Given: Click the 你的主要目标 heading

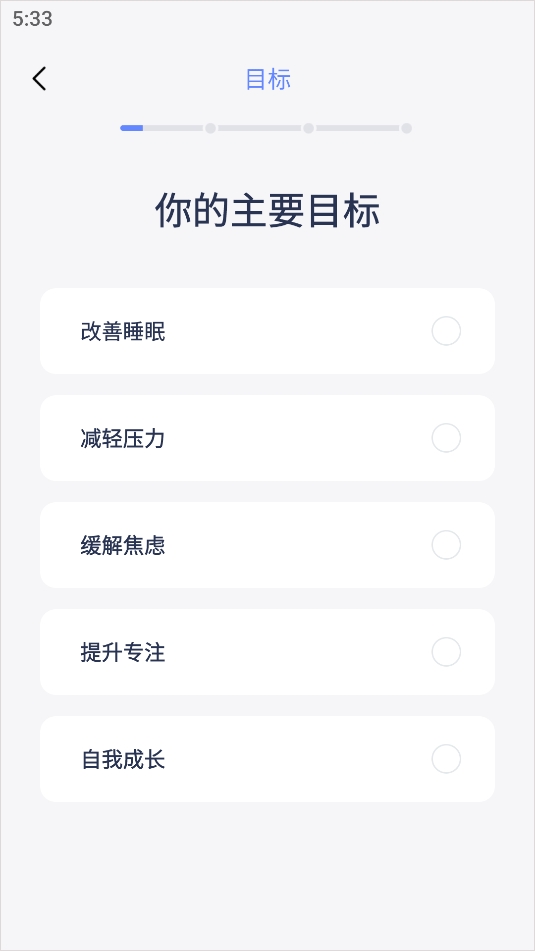Looking at the screenshot, I should 268,210.
